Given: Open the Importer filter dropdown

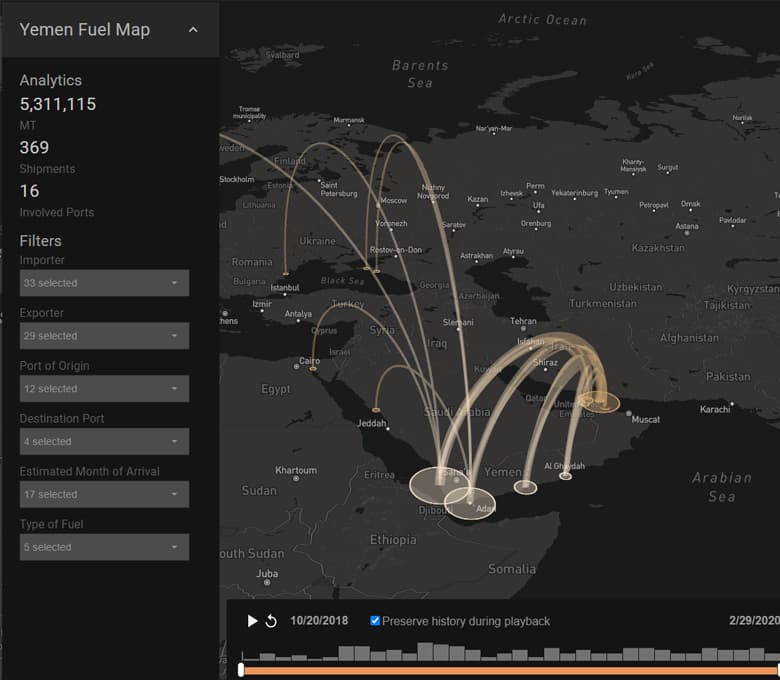Looking at the screenshot, I should pos(104,283).
